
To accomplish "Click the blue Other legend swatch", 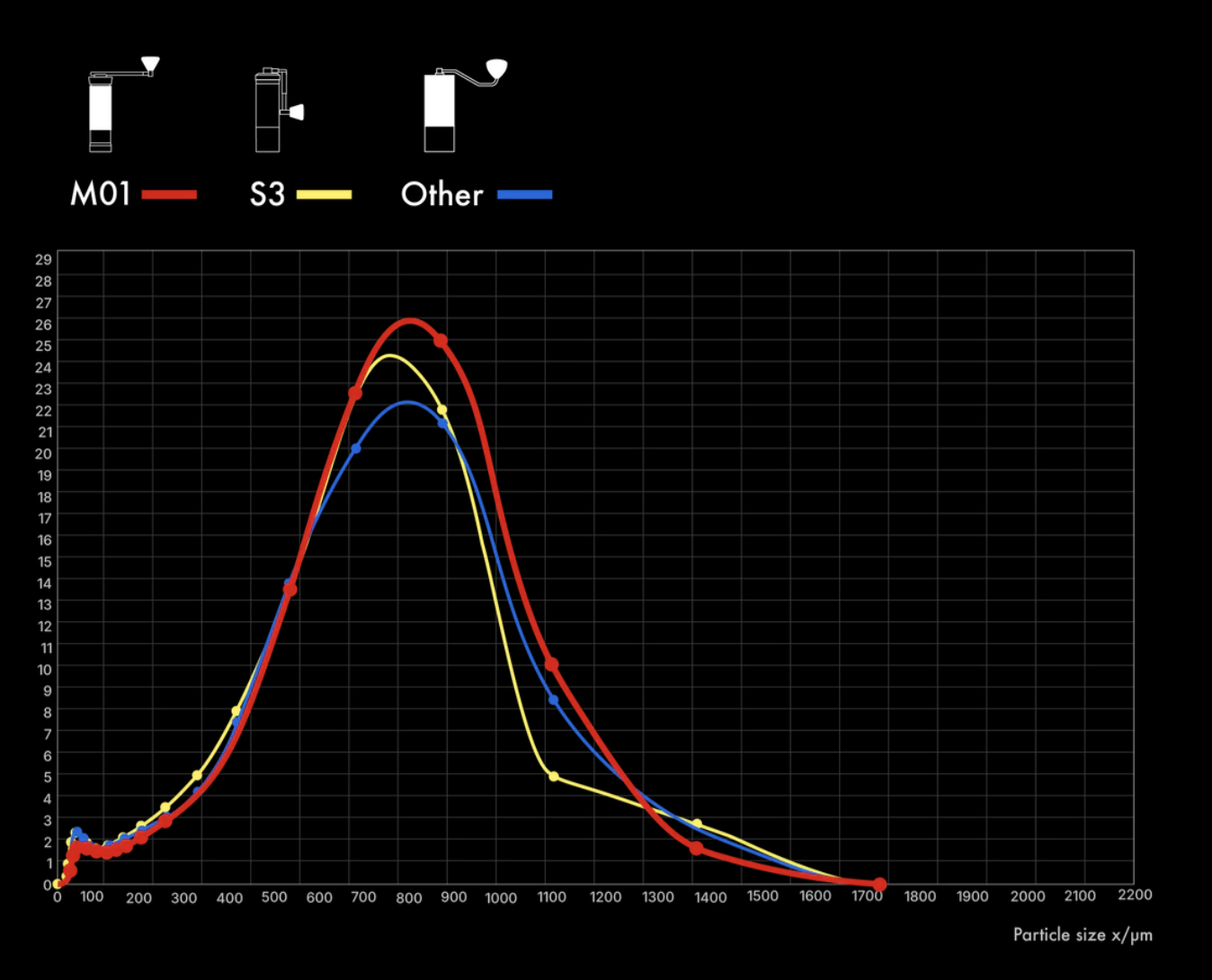I will [x=525, y=194].
